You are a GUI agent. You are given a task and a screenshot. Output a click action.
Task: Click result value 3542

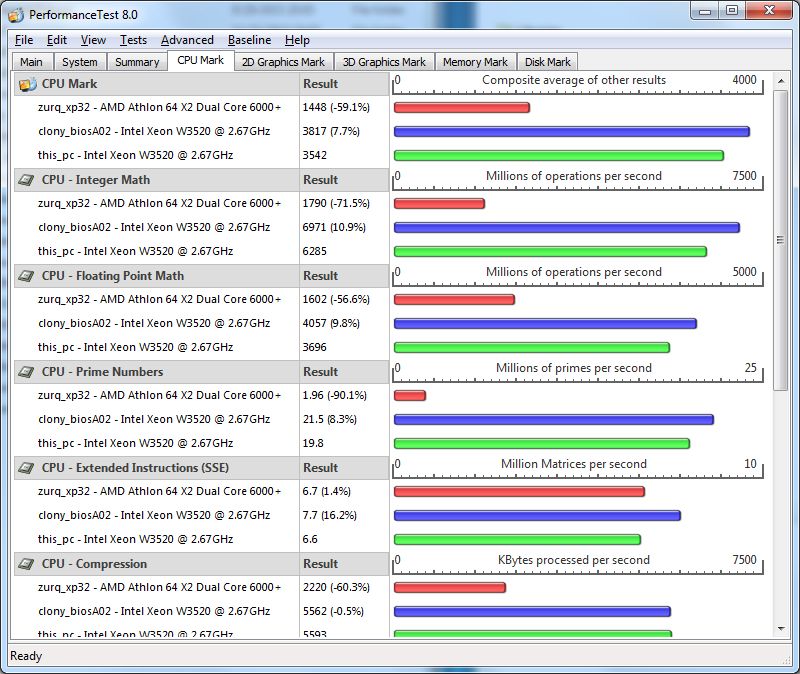(x=315, y=156)
